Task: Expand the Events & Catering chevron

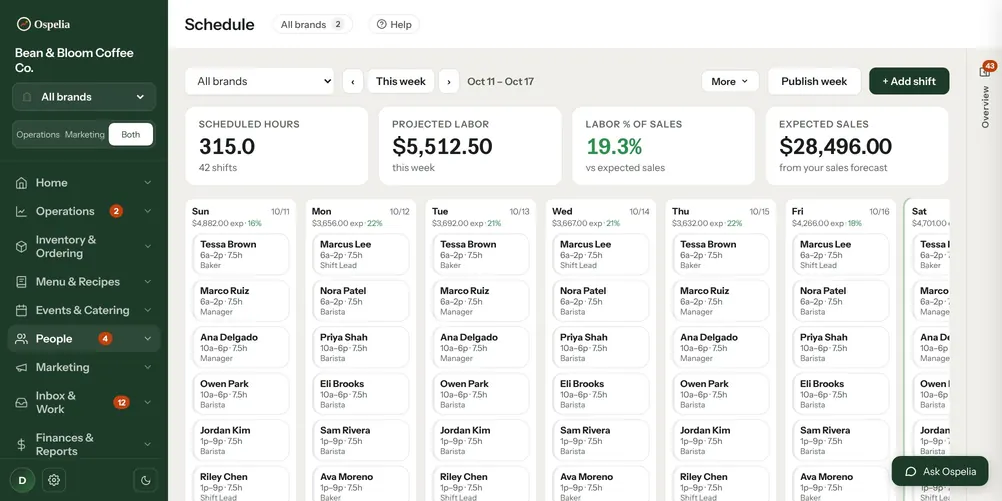Action: tap(148, 311)
